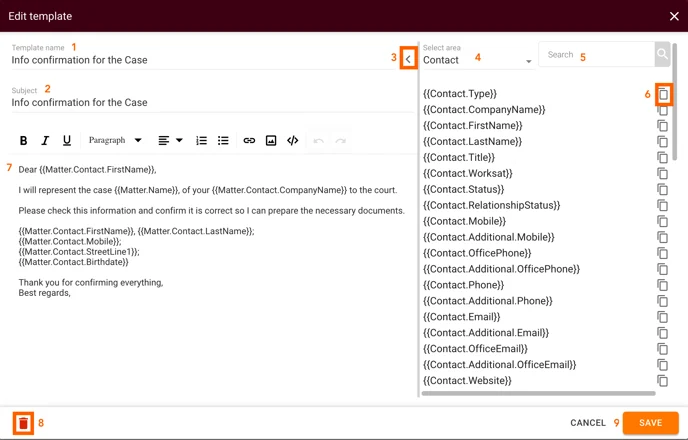
Task: Open the source code view icon
Action: point(293,140)
